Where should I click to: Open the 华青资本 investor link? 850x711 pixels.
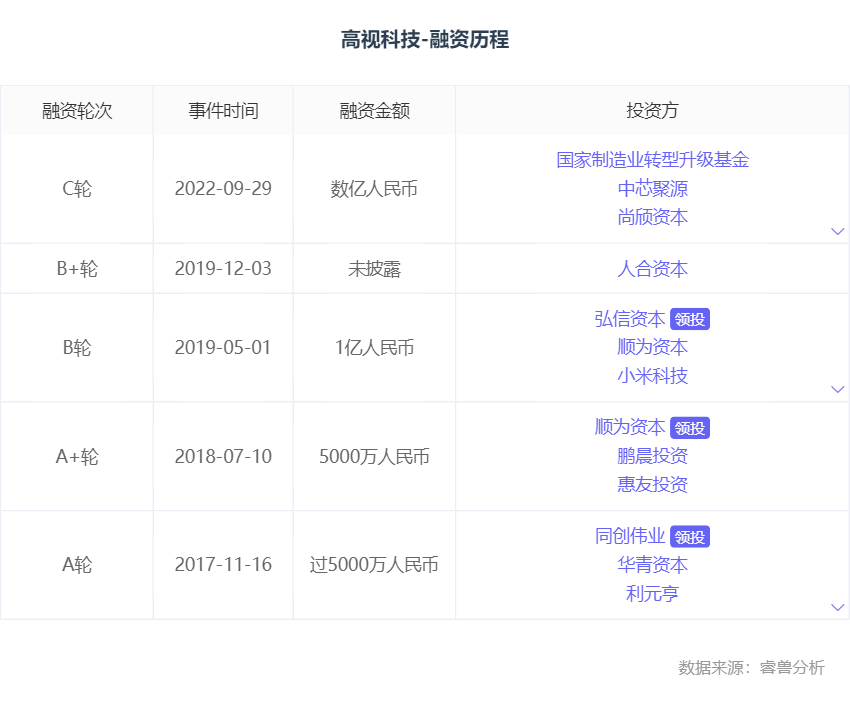click(653, 565)
